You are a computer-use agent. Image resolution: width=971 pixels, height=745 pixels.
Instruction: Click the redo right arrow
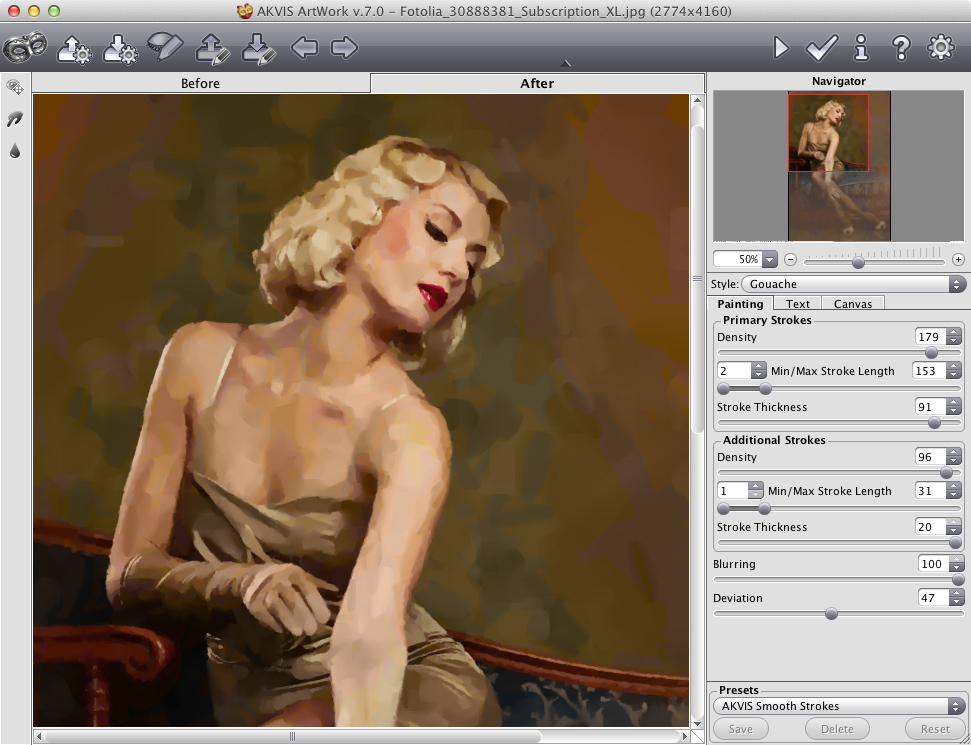pyautogui.click(x=344, y=47)
